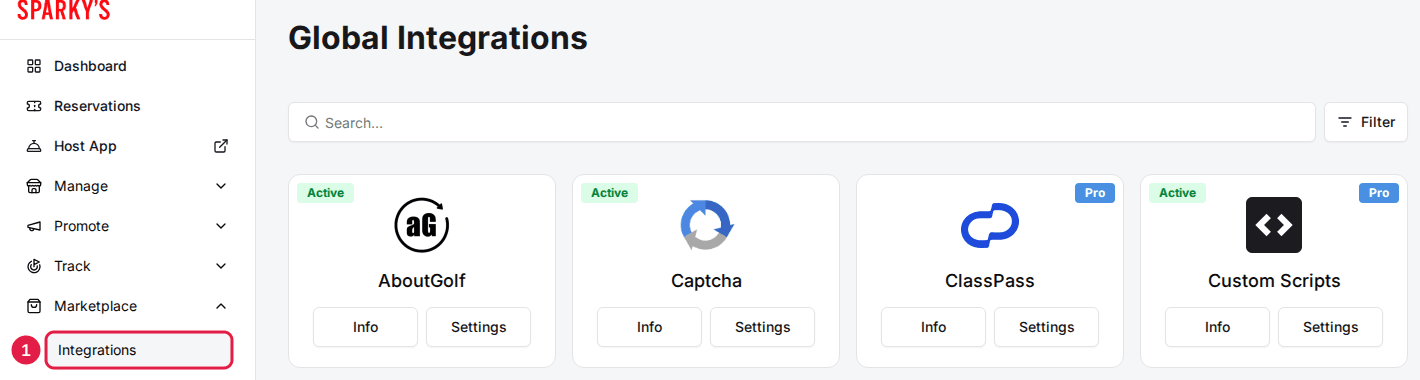1420x380 pixels.
Task: Expand the Promote menu chevron
Action: [222, 226]
